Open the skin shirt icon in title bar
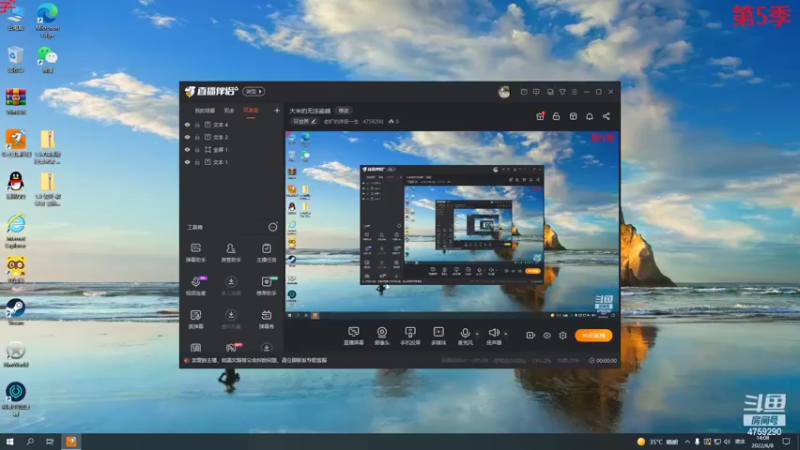Image resolution: width=800 pixels, height=450 pixels. pyautogui.click(x=562, y=92)
